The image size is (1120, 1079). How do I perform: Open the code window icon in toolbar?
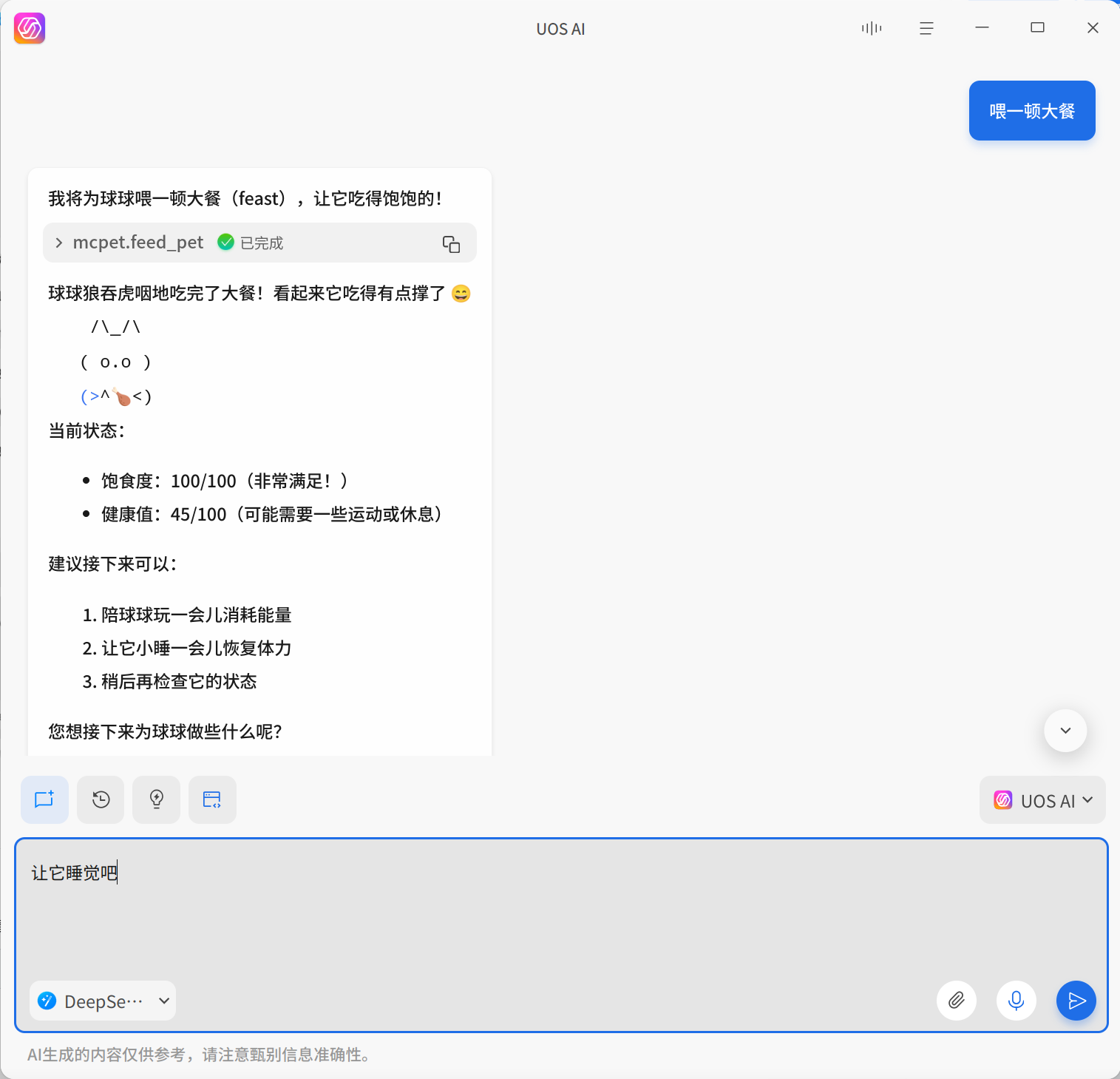[x=212, y=799]
